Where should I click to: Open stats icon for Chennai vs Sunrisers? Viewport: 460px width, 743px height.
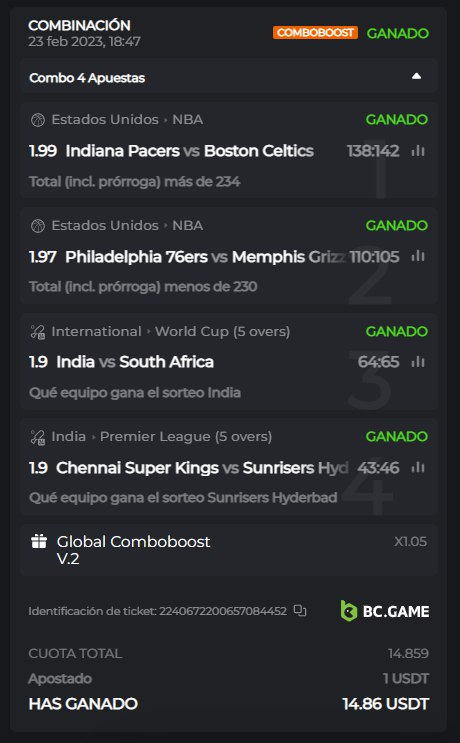point(418,468)
